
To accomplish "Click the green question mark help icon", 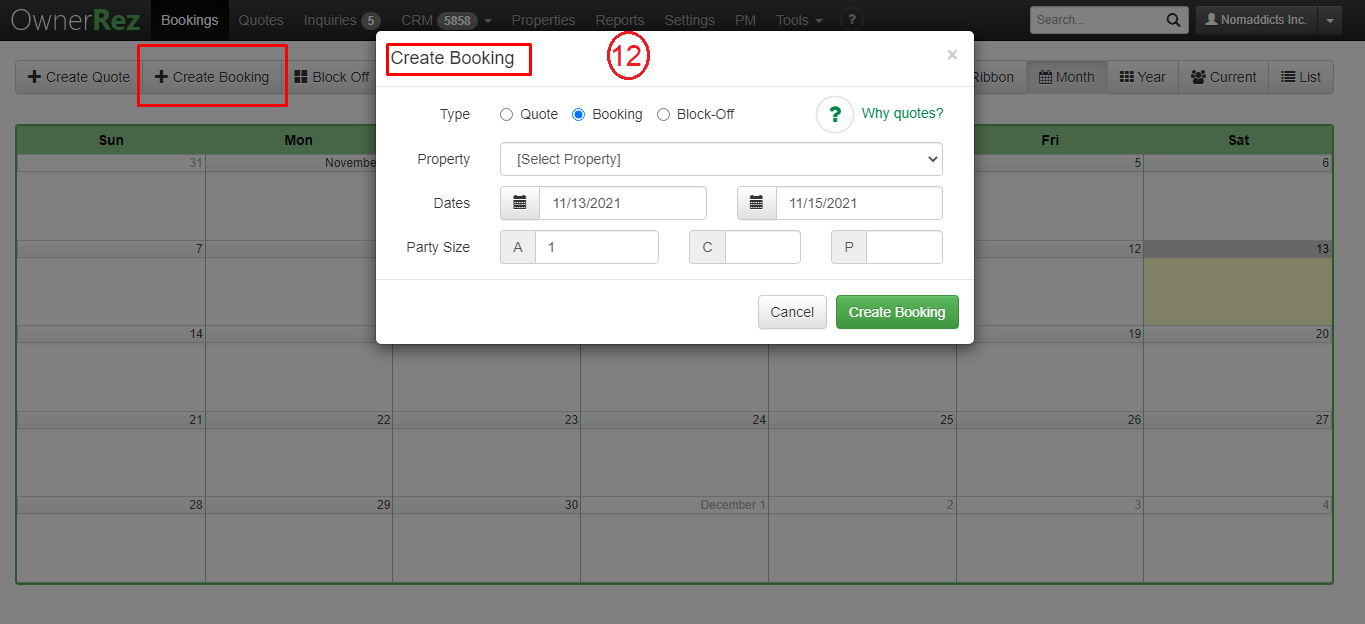I will pyautogui.click(x=835, y=114).
